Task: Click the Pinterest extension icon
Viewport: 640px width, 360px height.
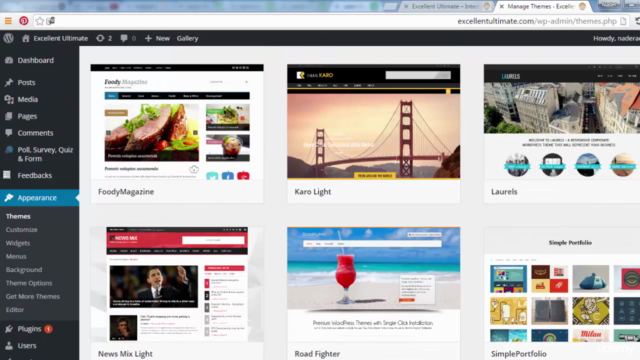Action: tap(24, 21)
